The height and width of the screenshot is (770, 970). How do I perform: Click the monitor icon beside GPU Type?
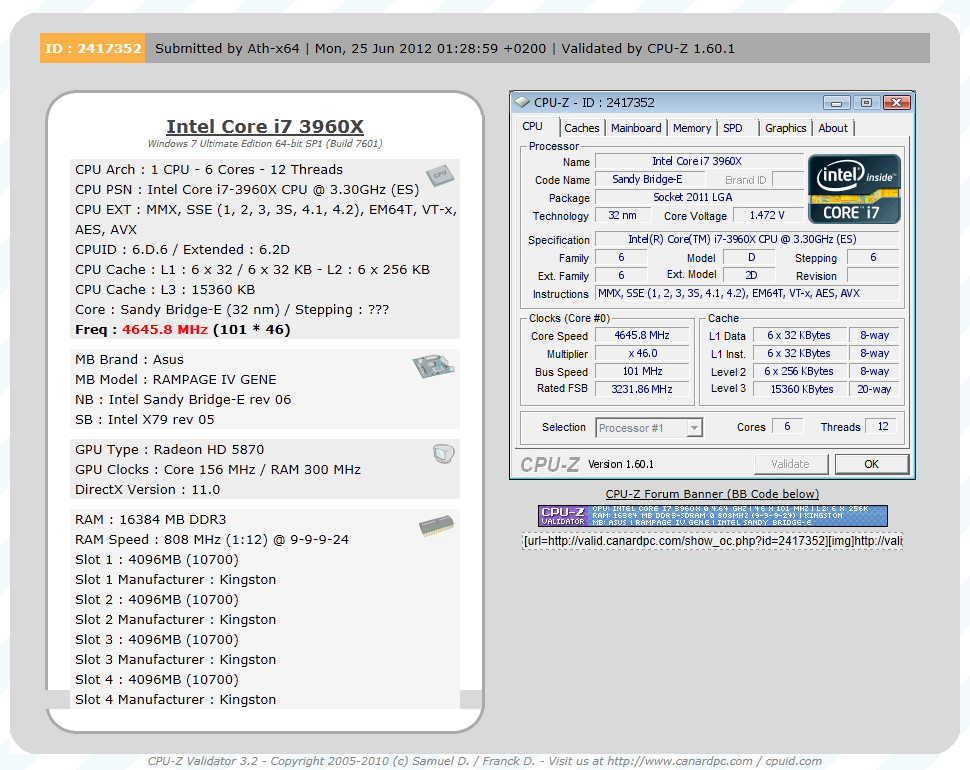pos(444,454)
